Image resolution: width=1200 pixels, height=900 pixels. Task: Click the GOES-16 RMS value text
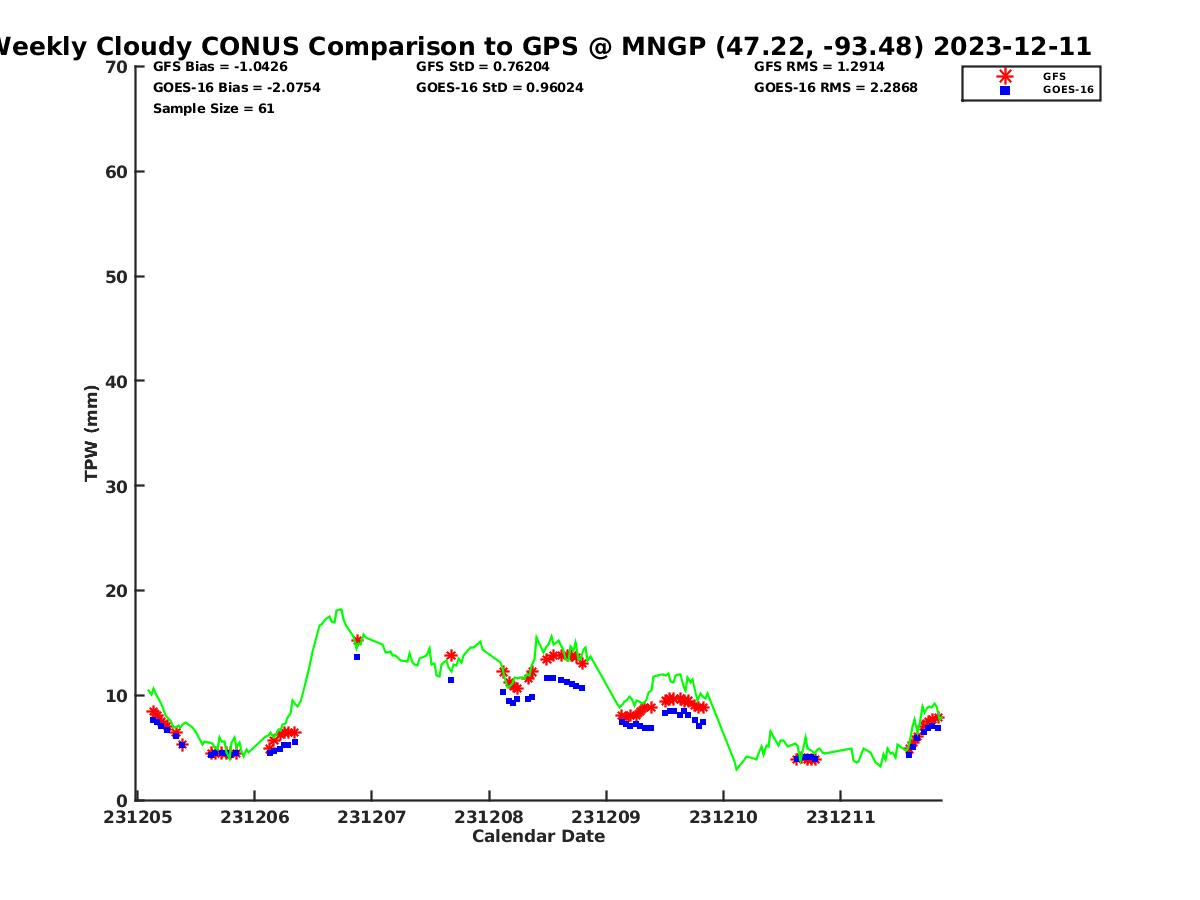pos(835,88)
